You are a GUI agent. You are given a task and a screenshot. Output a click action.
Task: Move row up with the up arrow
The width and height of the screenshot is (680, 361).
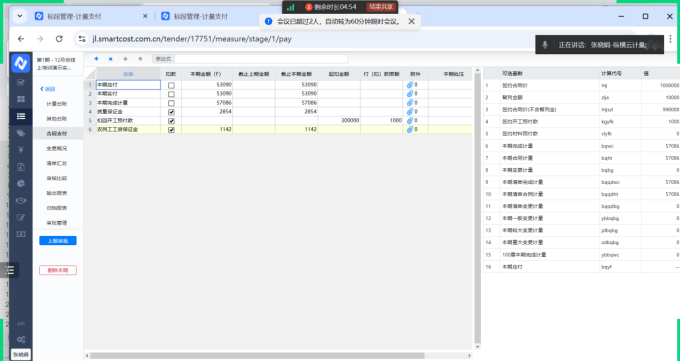click(140, 59)
